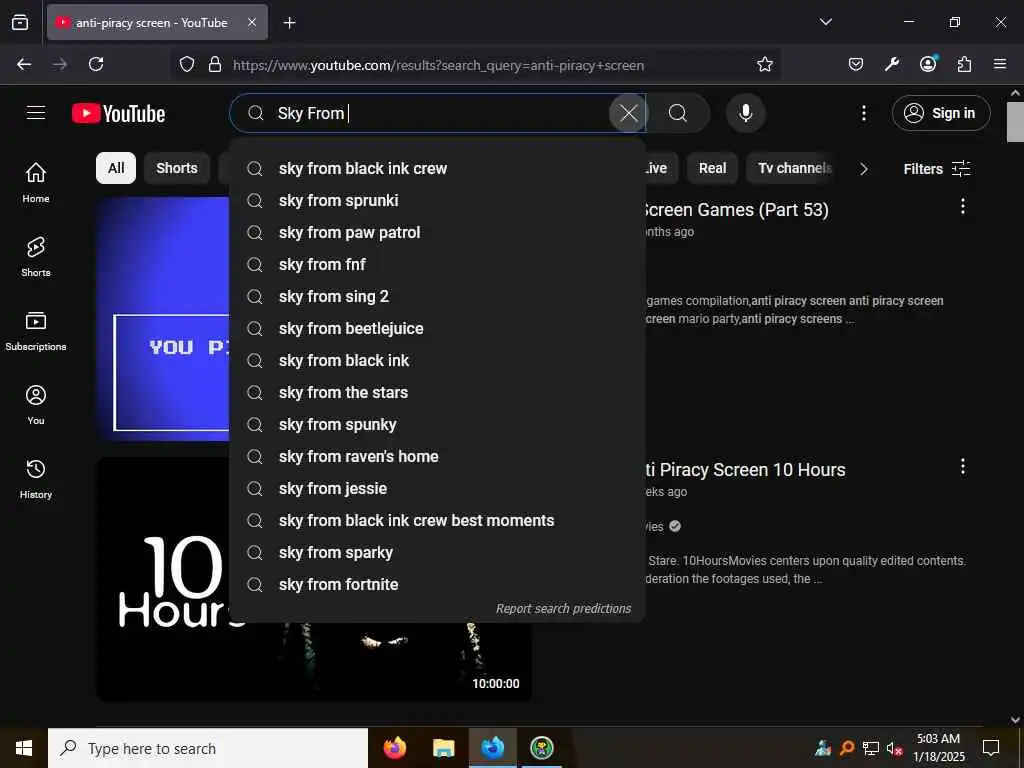Screen dimensions: 1024x768
Task: Open the Windows notification center icon
Action: [991, 748]
